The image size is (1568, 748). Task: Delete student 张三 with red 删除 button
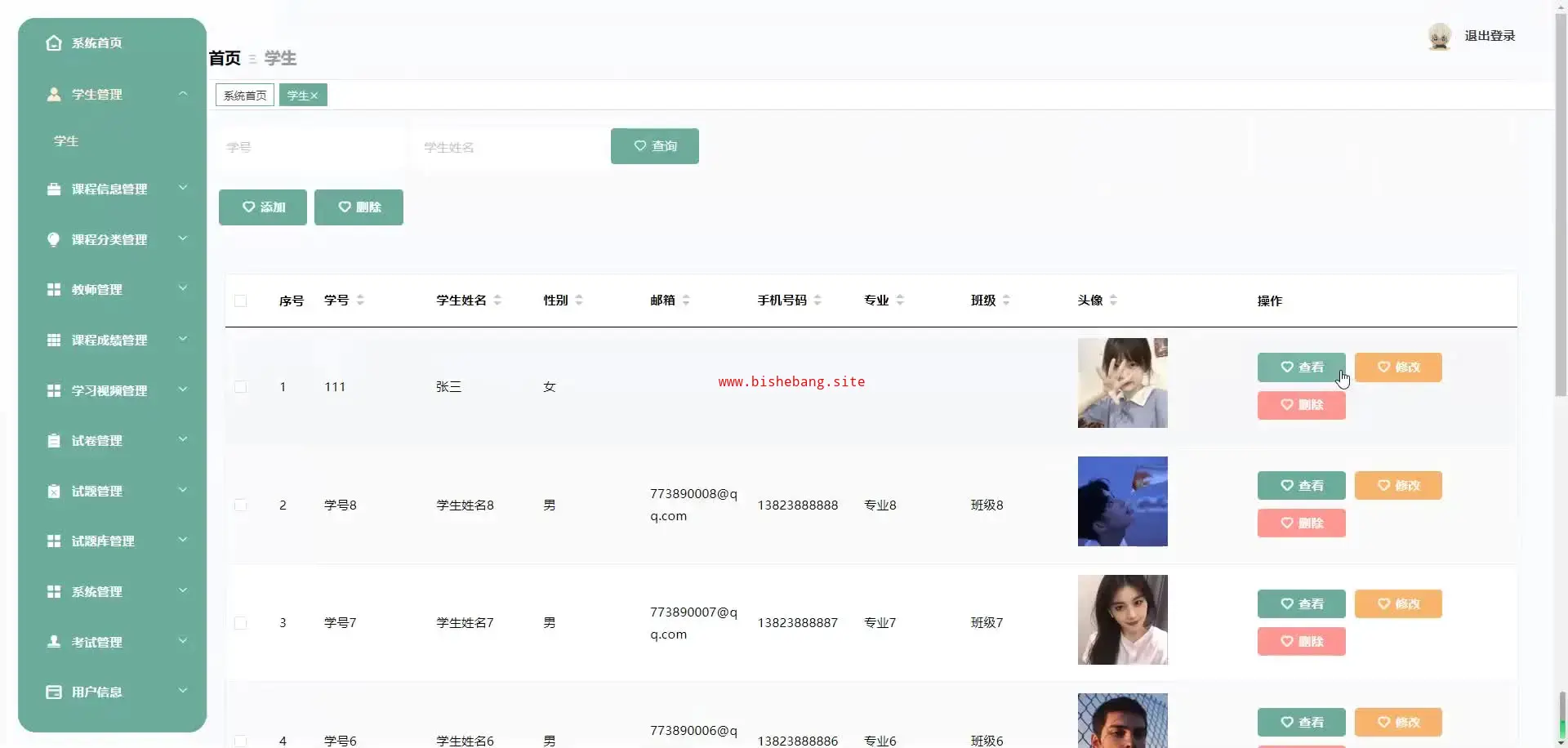click(x=1302, y=405)
